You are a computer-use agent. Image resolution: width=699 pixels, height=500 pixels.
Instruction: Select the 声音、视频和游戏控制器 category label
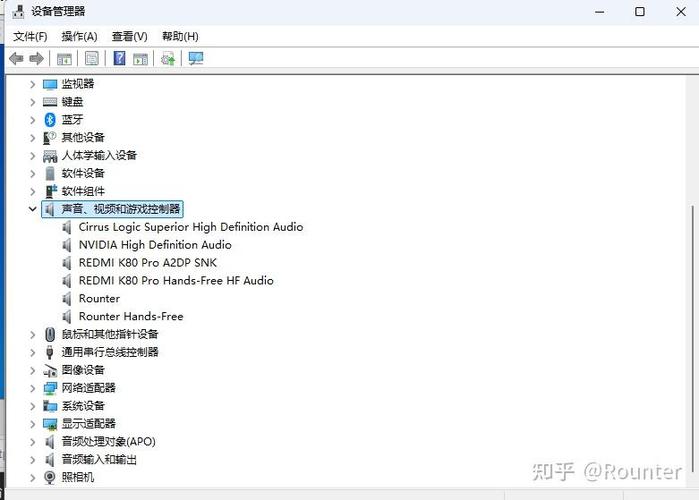click(121, 209)
